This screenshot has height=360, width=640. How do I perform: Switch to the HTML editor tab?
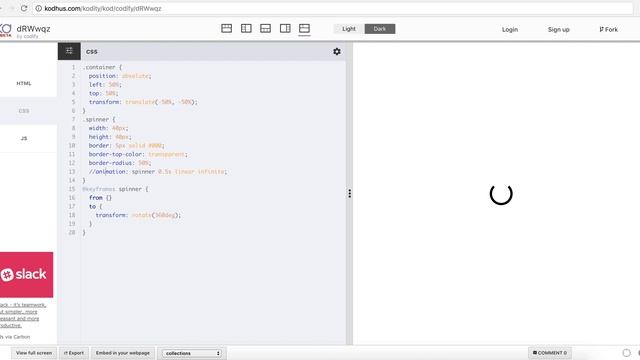(24, 83)
